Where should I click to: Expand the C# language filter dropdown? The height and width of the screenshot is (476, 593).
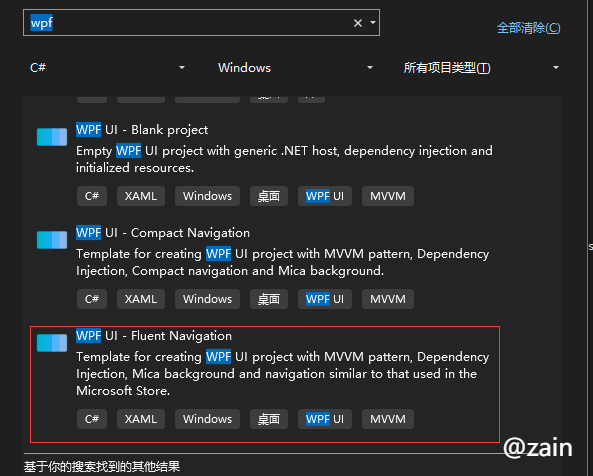pyautogui.click(x=107, y=68)
